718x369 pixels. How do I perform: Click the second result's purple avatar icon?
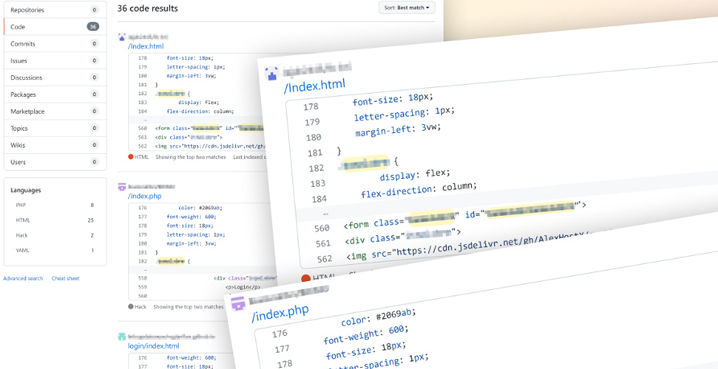coord(122,187)
